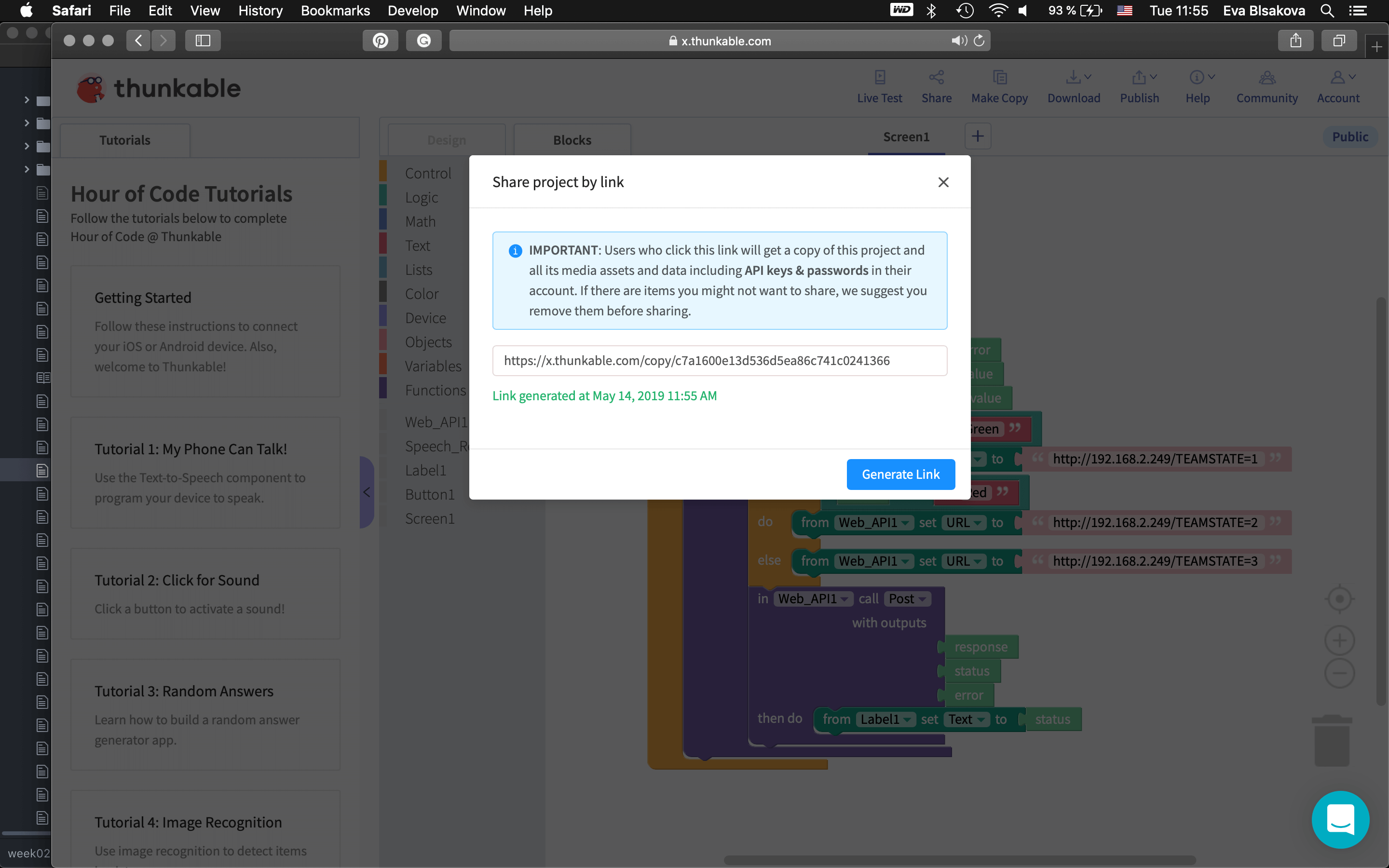Center the workspace with target icon
Screen dimensions: 1389x868
(x=1339, y=599)
